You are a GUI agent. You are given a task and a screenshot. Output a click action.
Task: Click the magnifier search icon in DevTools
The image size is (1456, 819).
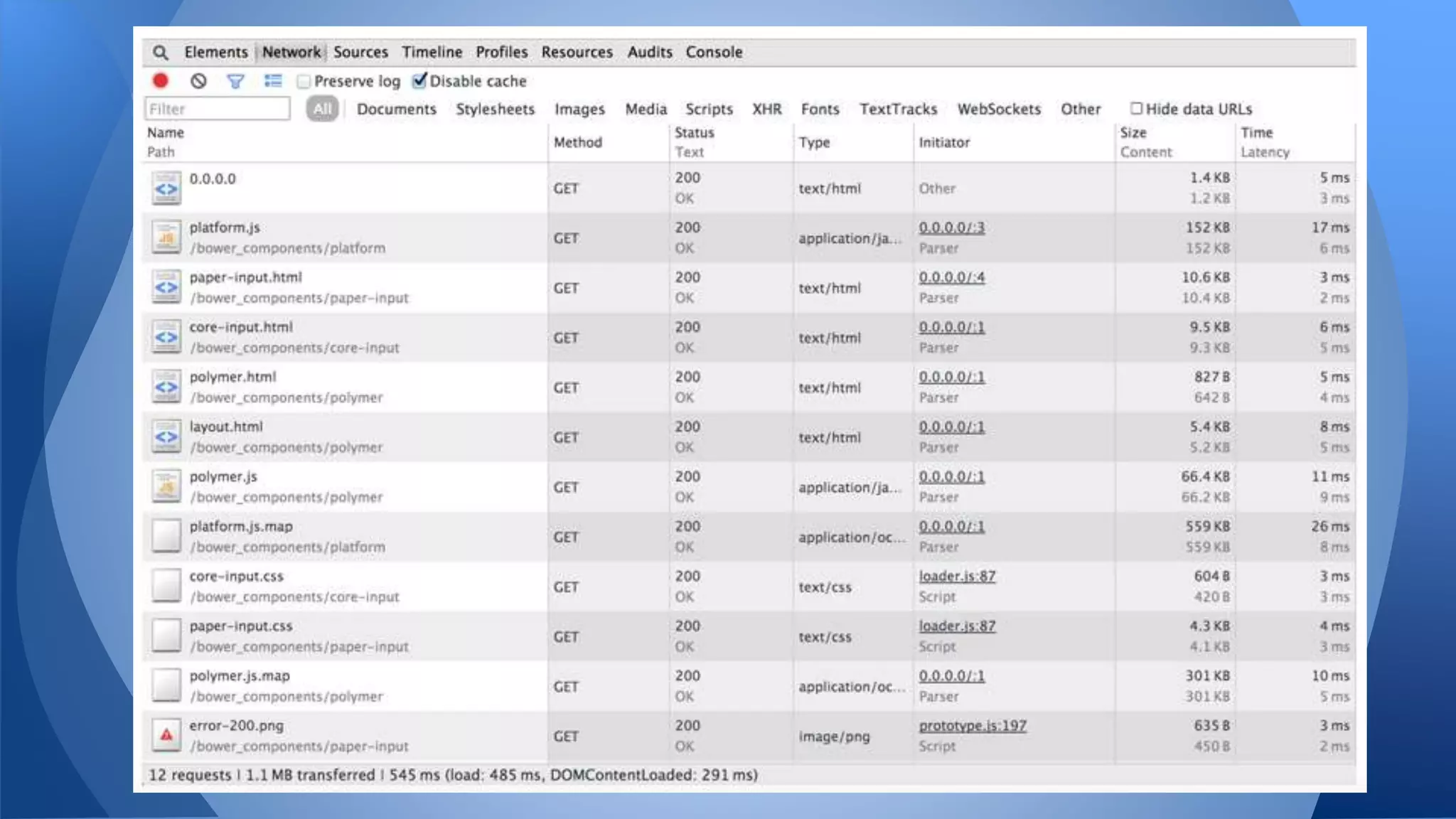[161, 53]
